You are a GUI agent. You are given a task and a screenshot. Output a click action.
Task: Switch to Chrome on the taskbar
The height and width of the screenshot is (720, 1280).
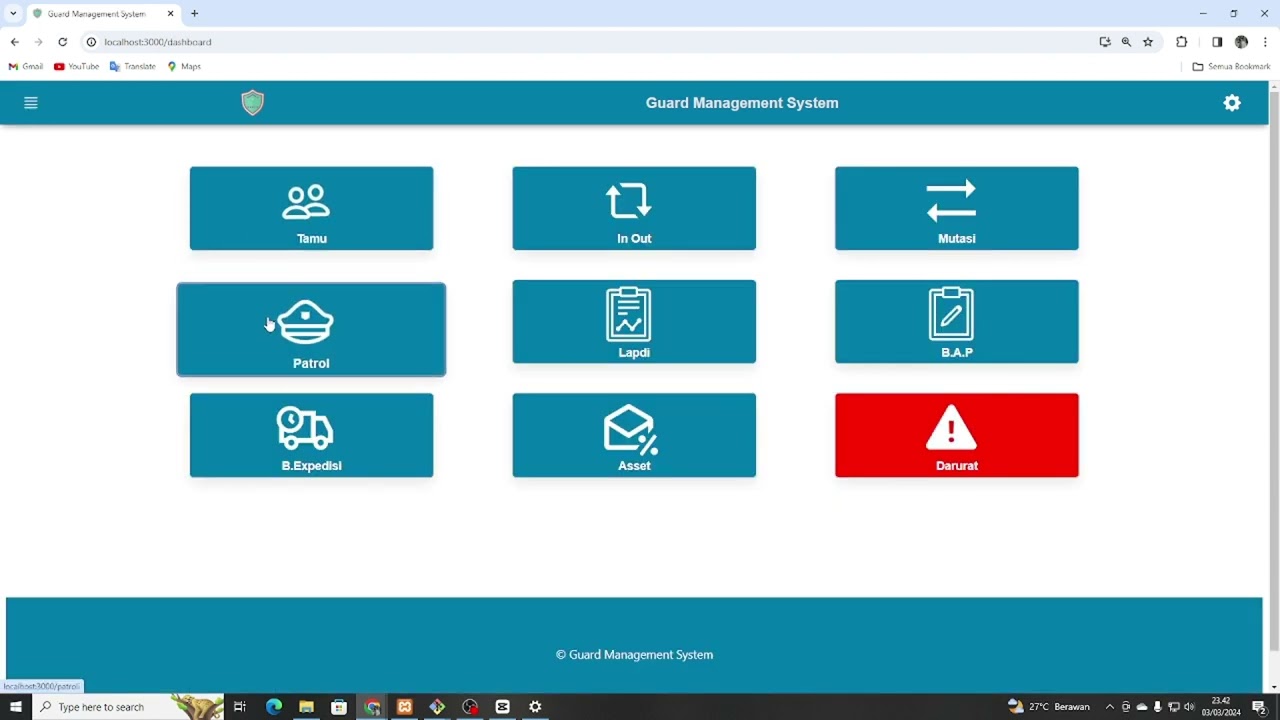point(372,707)
